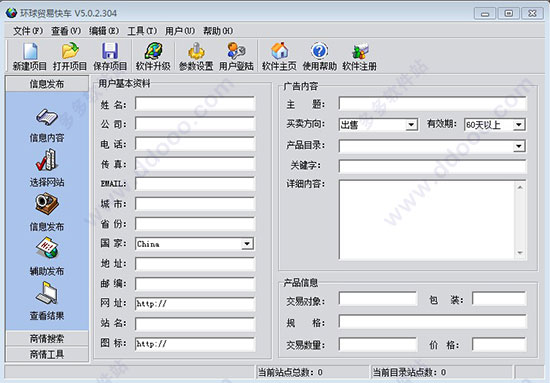This screenshot has width=550, height=383.
Task: Click the 电话 input field
Action: click(195, 144)
